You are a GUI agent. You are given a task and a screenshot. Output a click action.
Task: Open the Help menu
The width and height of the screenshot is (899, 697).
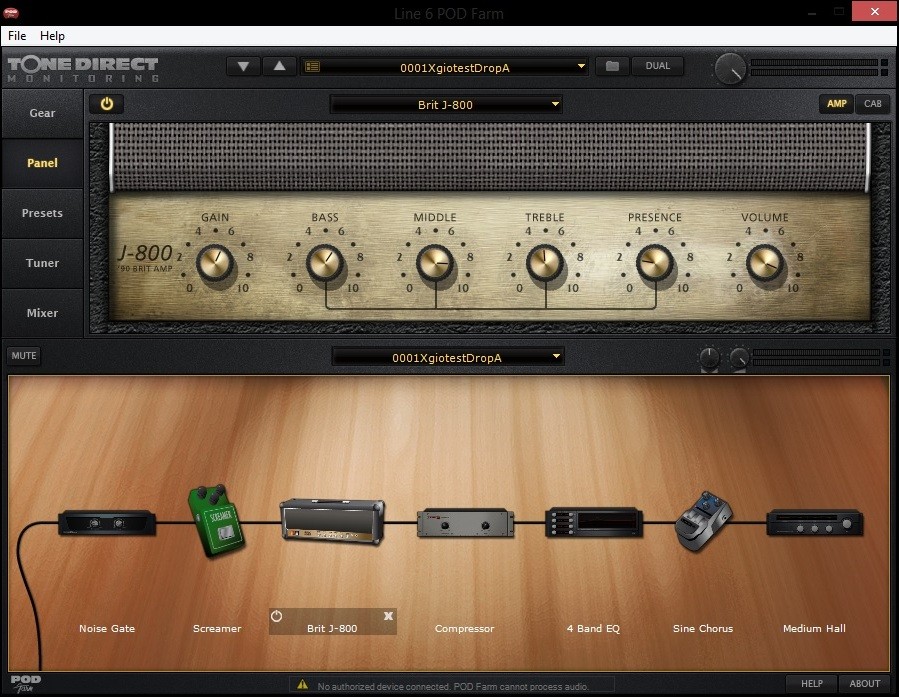point(52,36)
